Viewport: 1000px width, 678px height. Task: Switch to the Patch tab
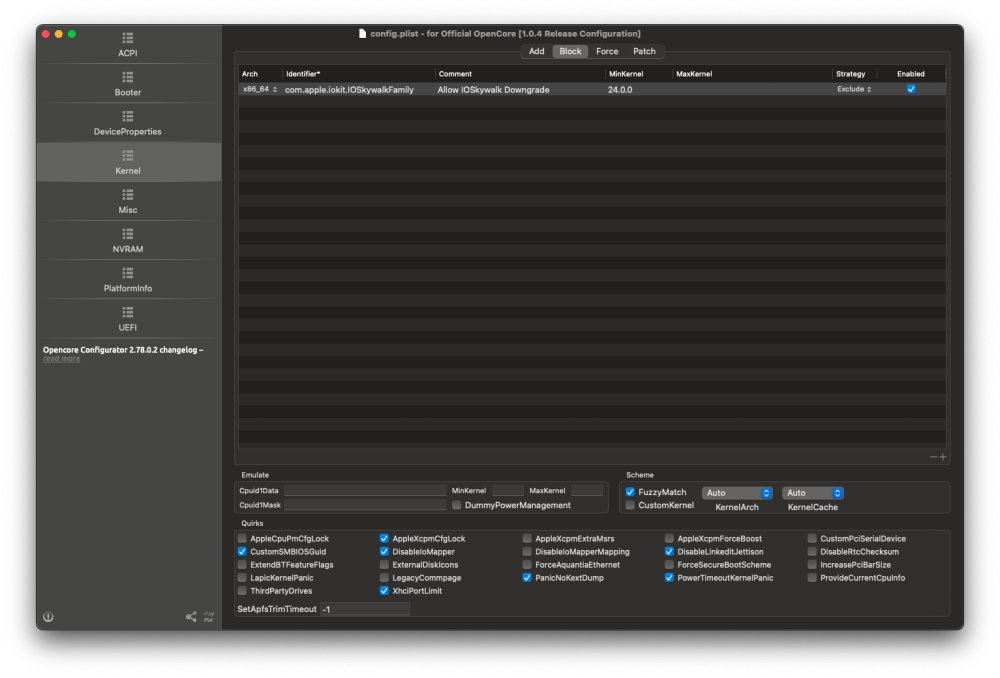point(644,51)
